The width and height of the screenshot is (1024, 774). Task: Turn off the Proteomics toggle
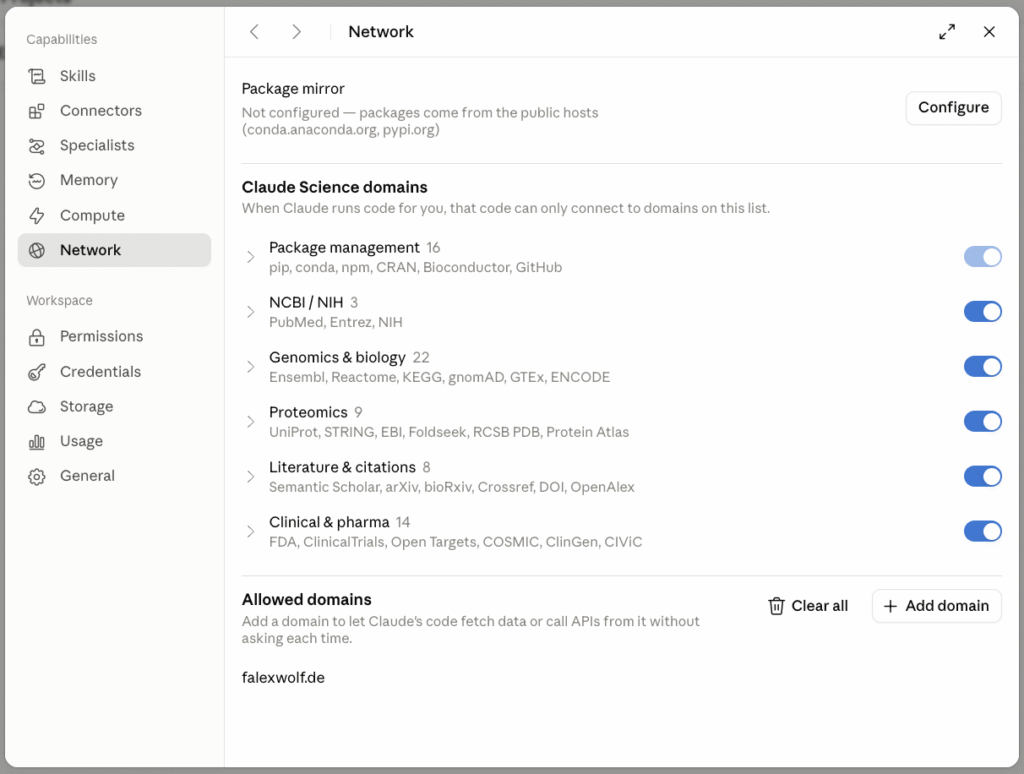pos(982,421)
